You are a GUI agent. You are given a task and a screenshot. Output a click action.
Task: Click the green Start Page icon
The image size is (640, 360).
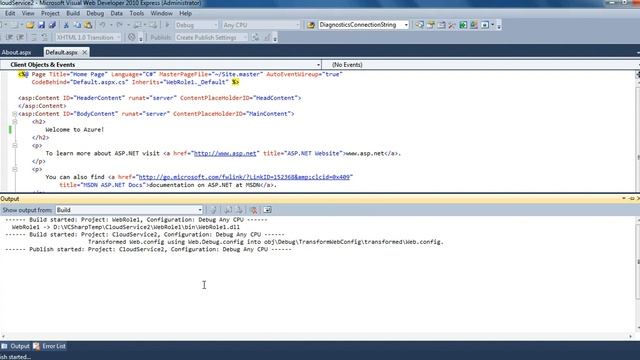point(463,25)
